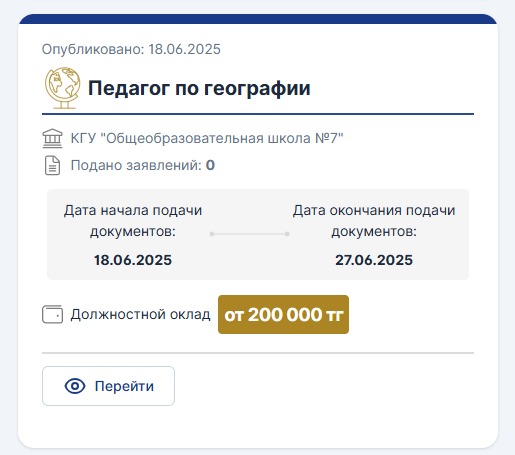Click the от 200 000 тг salary badge
This screenshot has height=455, width=515.
(x=283, y=314)
